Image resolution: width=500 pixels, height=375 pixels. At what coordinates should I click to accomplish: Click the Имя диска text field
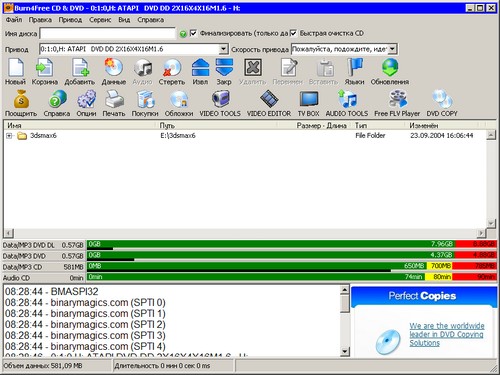[107, 33]
